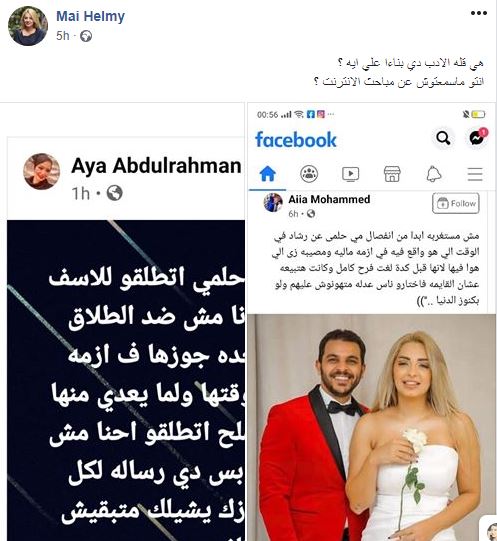
Task: Open the three-dot post options menu
Action: pos(479,13)
